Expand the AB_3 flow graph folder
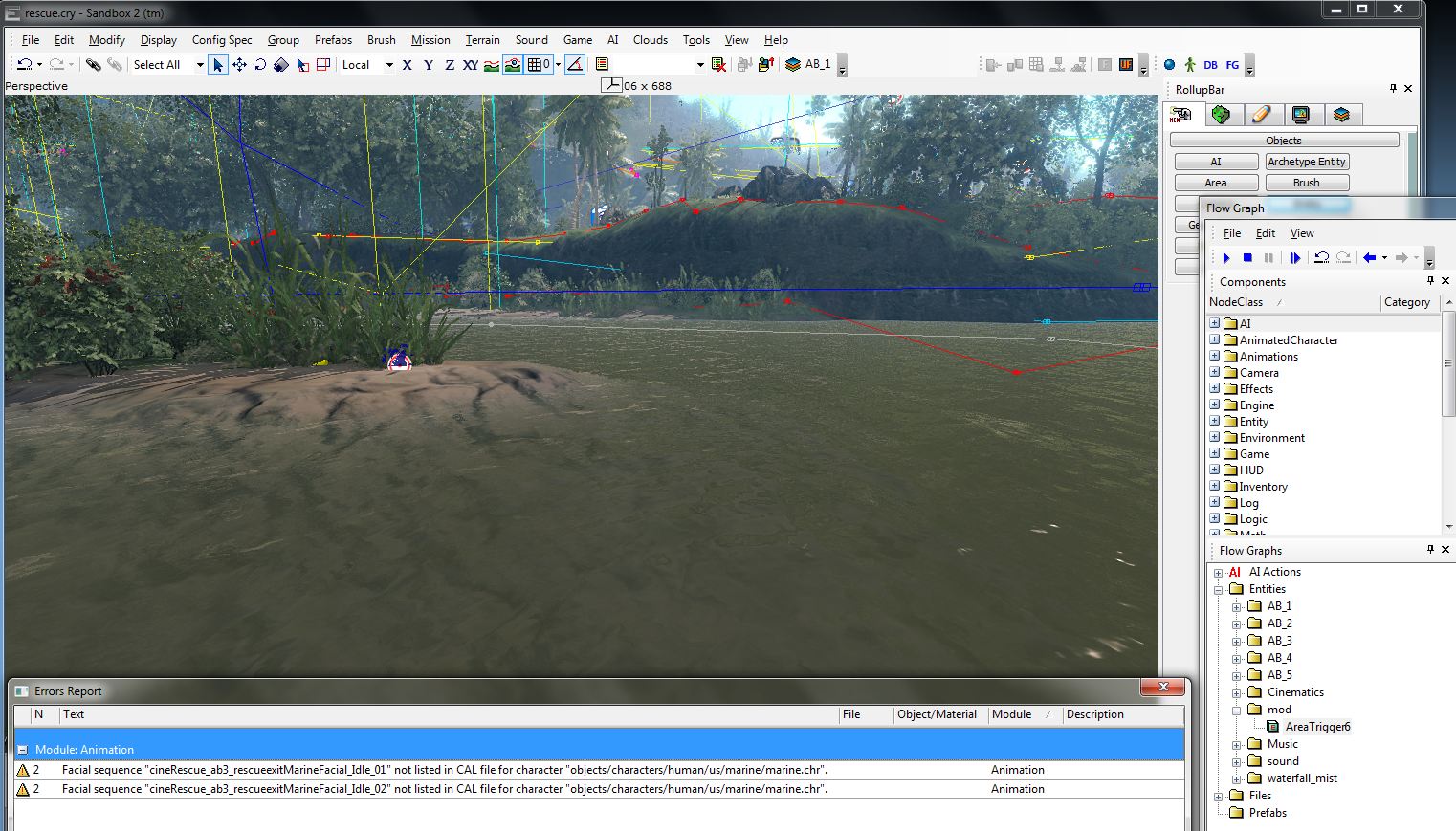 pyautogui.click(x=1236, y=641)
